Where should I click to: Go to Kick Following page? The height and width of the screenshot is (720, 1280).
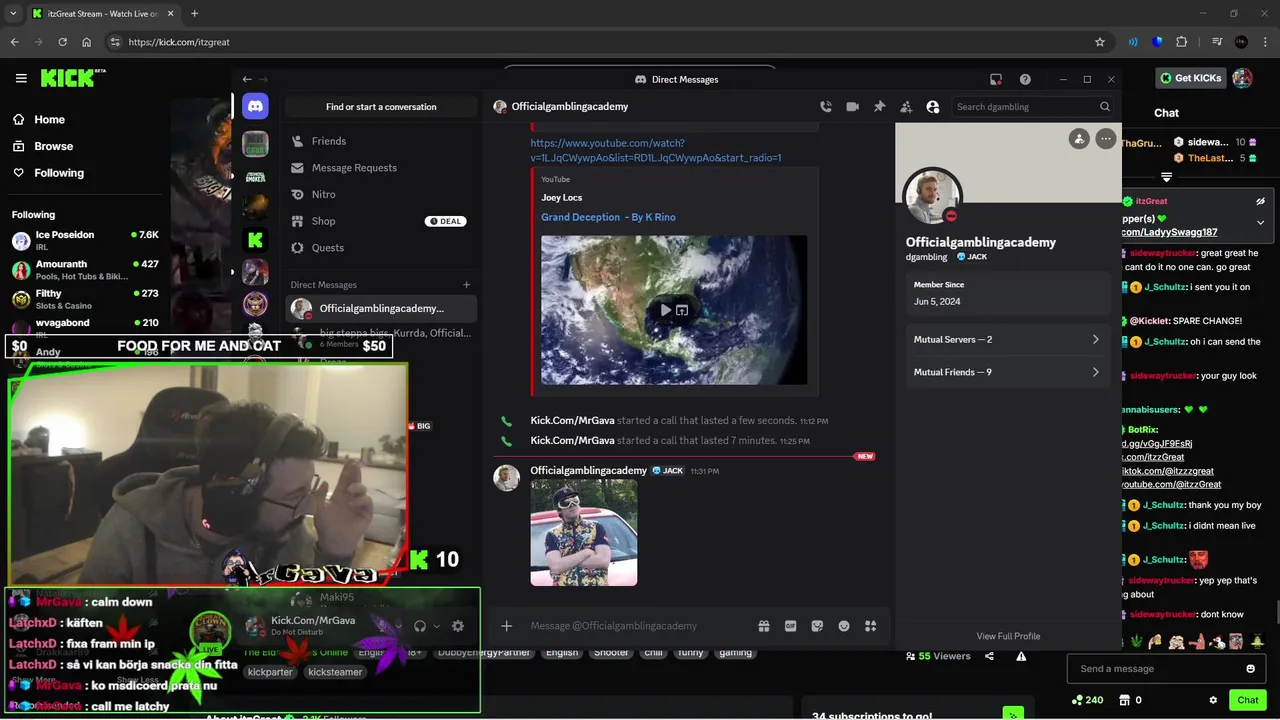click(x=48, y=173)
